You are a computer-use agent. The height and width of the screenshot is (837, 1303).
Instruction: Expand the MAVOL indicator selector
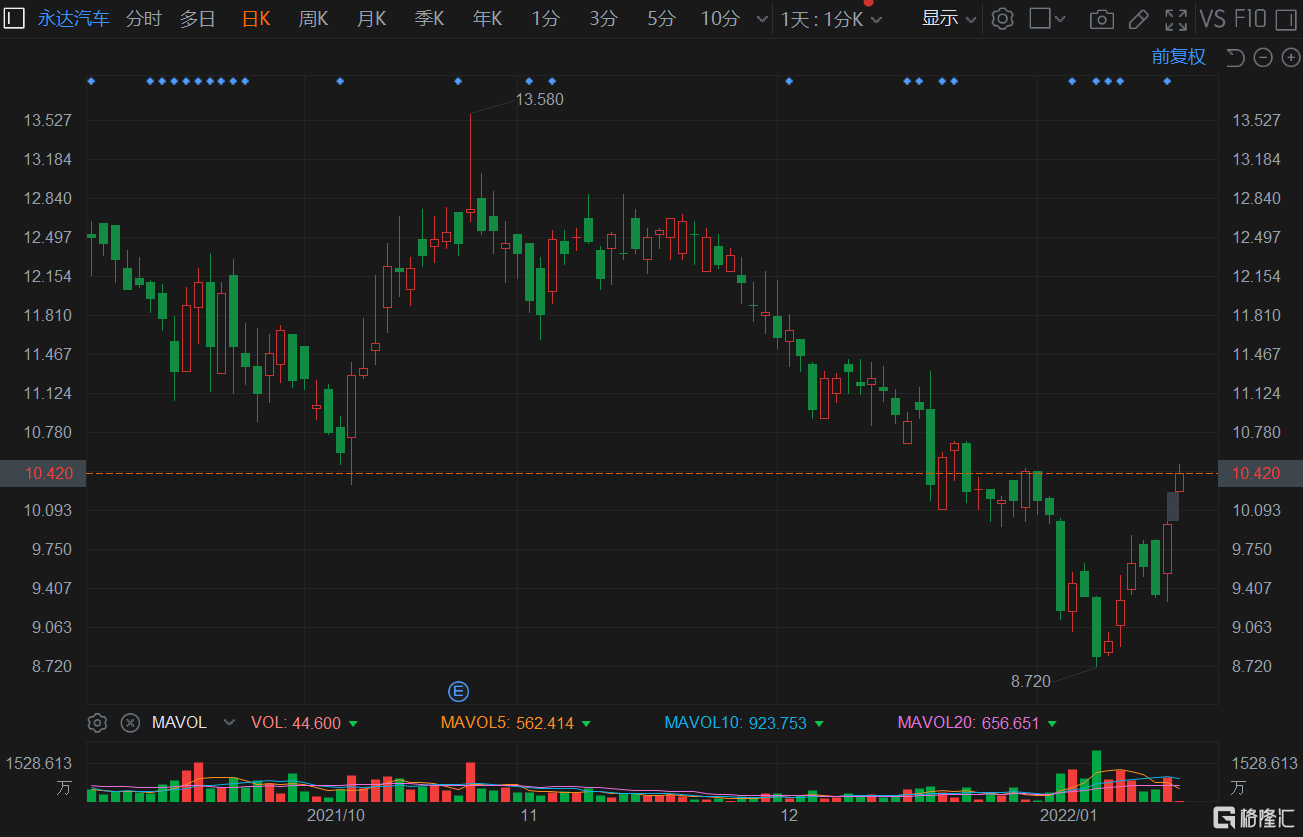point(229,722)
